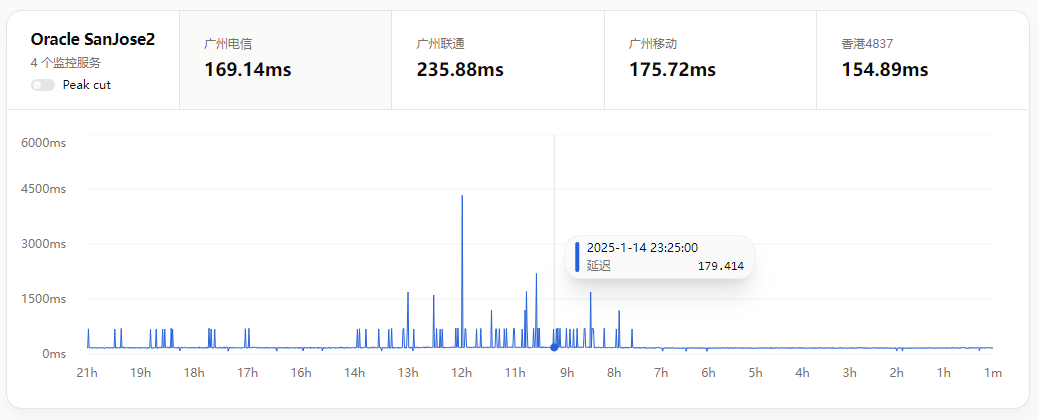The image size is (1039, 420).
Task: Toggle the Peak cut switch
Action: [43, 85]
